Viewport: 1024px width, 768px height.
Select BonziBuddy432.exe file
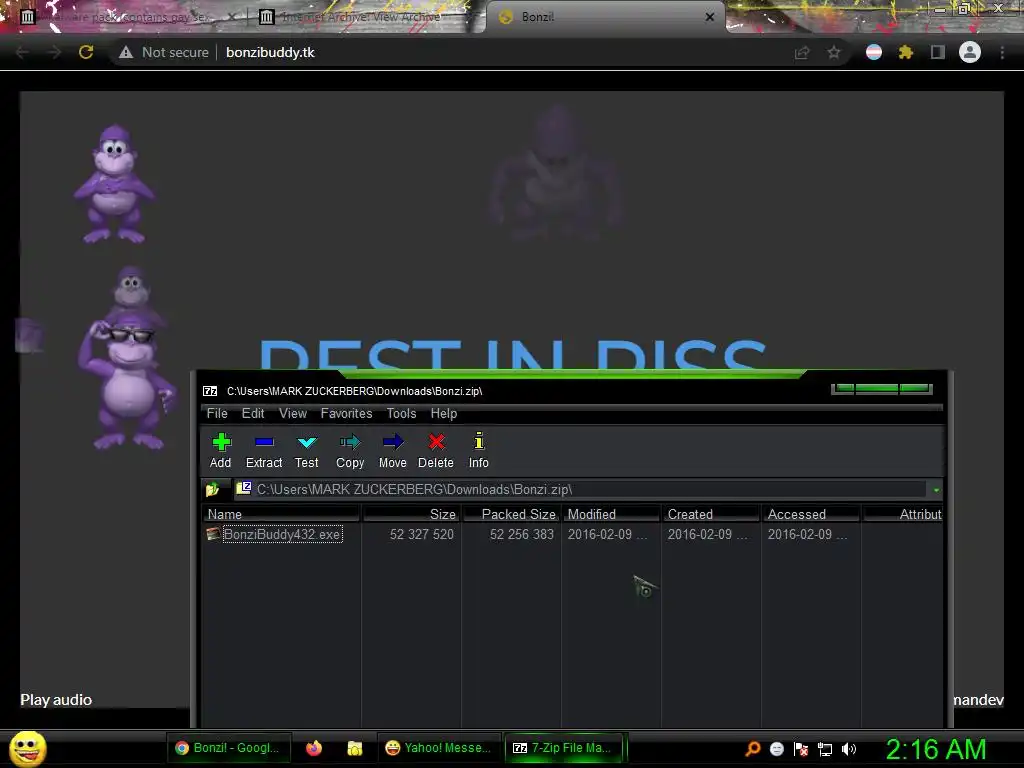point(281,534)
